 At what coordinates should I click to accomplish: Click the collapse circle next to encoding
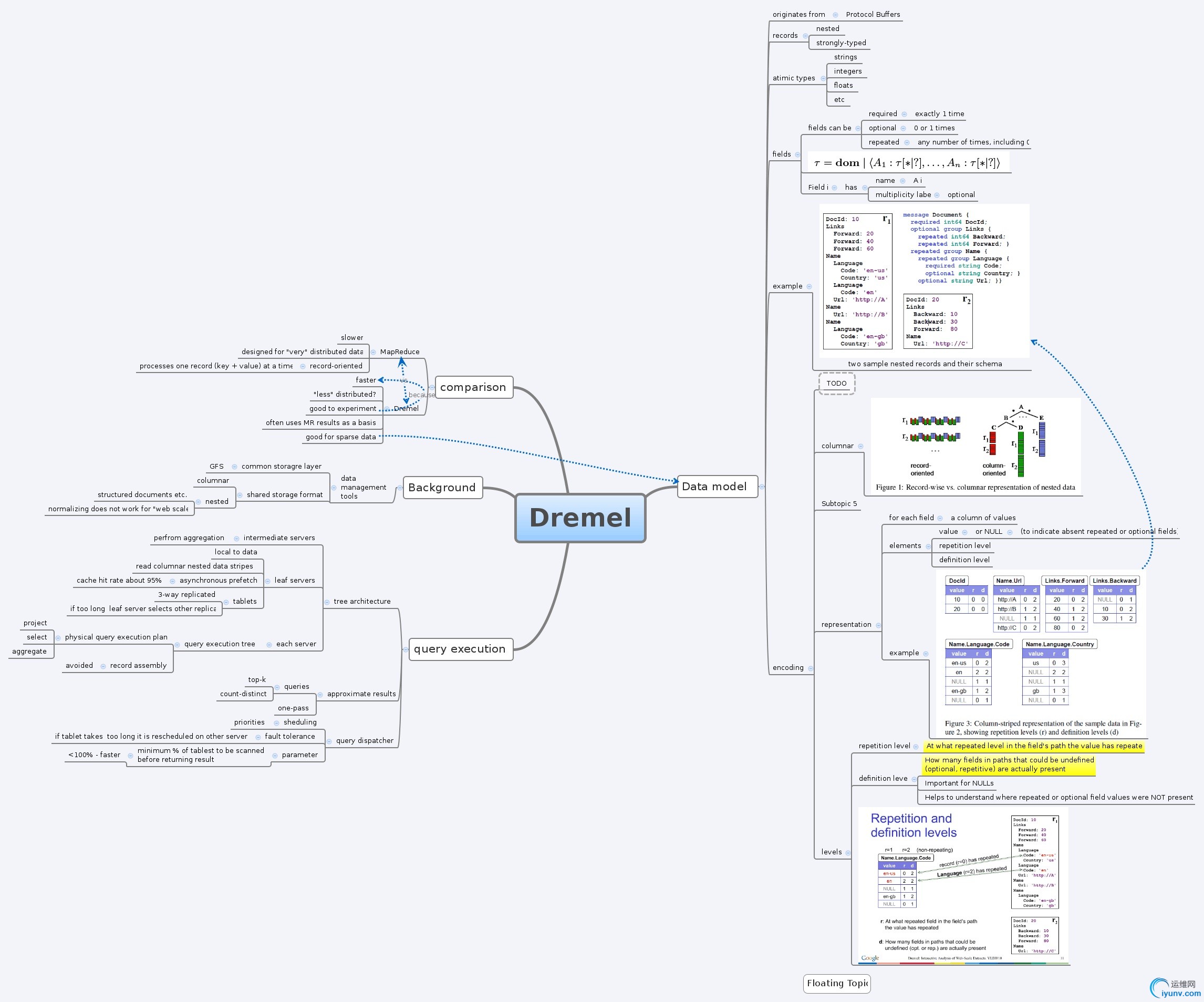click(x=810, y=668)
